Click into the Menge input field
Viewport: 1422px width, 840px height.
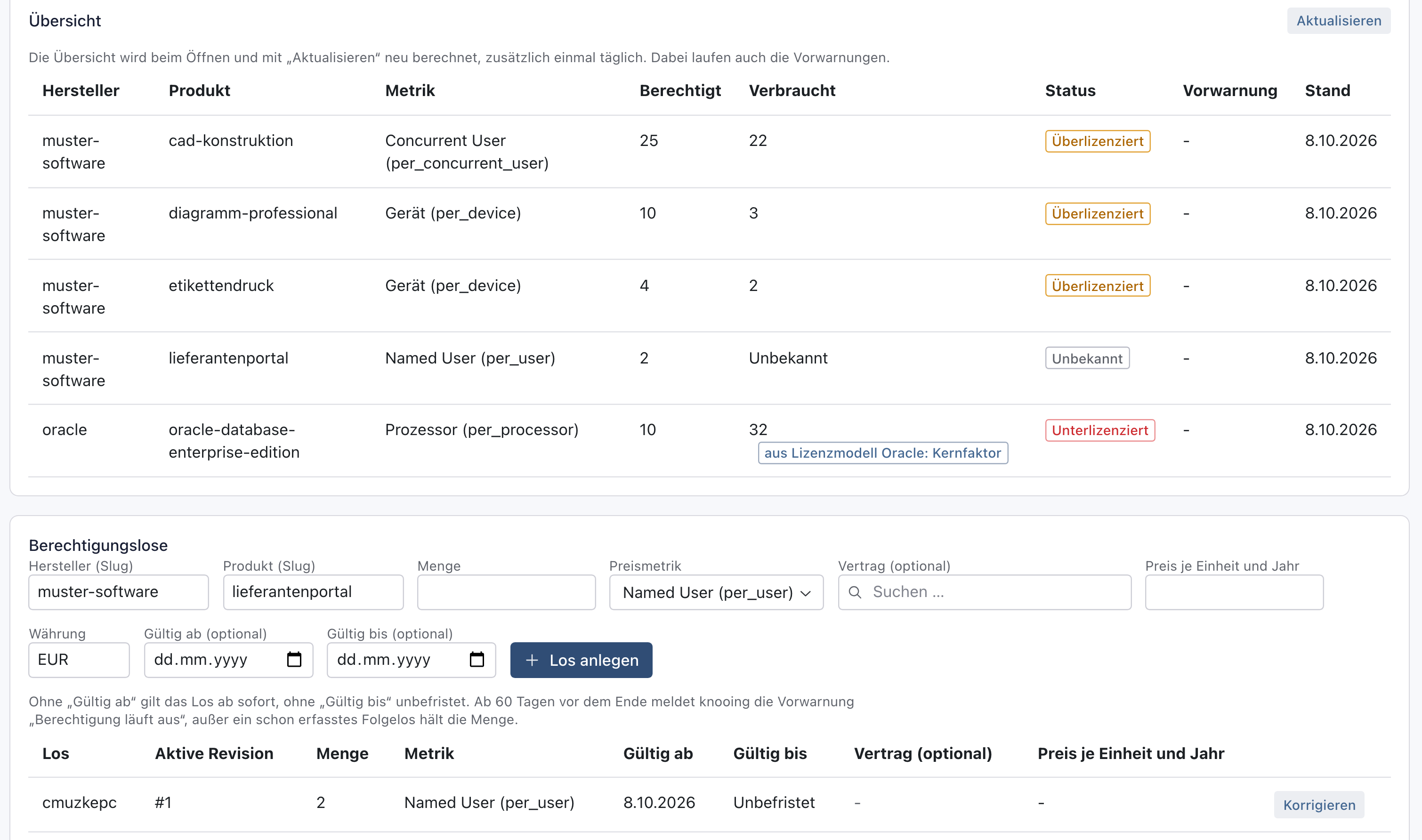pyautogui.click(x=506, y=592)
